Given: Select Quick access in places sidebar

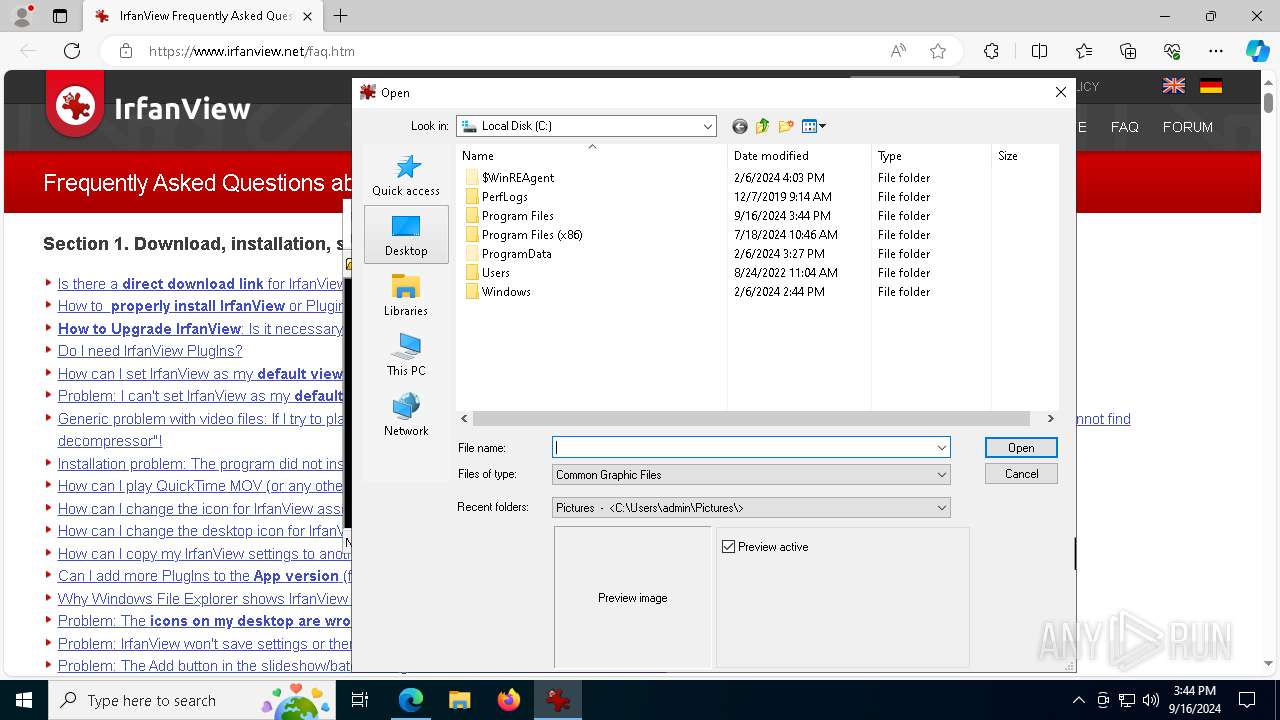Looking at the screenshot, I should (x=406, y=175).
